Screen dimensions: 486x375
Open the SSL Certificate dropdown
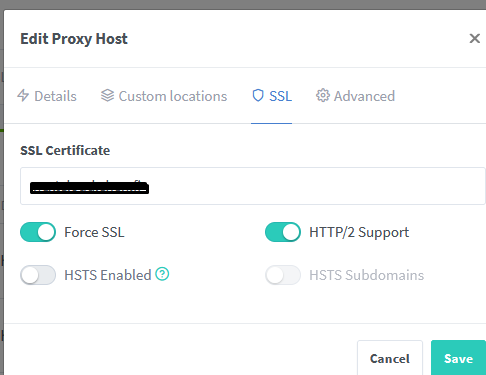point(253,186)
